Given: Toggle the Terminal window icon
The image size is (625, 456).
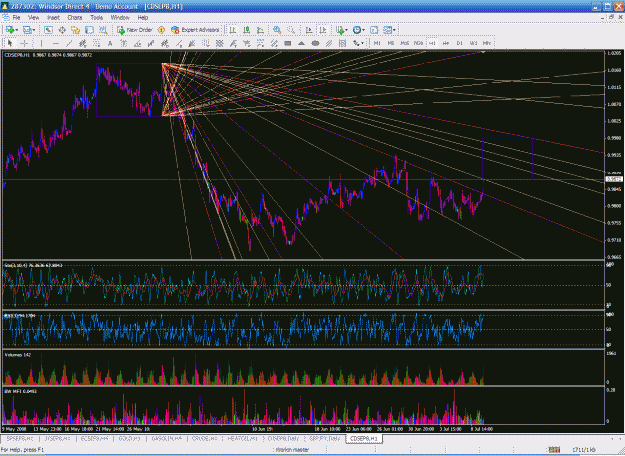Looking at the screenshot, I should (x=89, y=30).
